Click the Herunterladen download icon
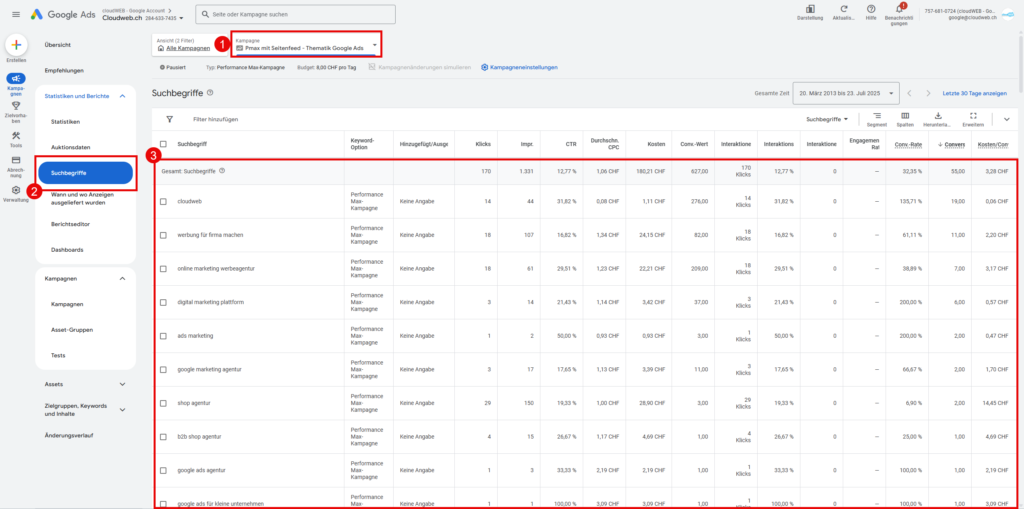 (937, 118)
